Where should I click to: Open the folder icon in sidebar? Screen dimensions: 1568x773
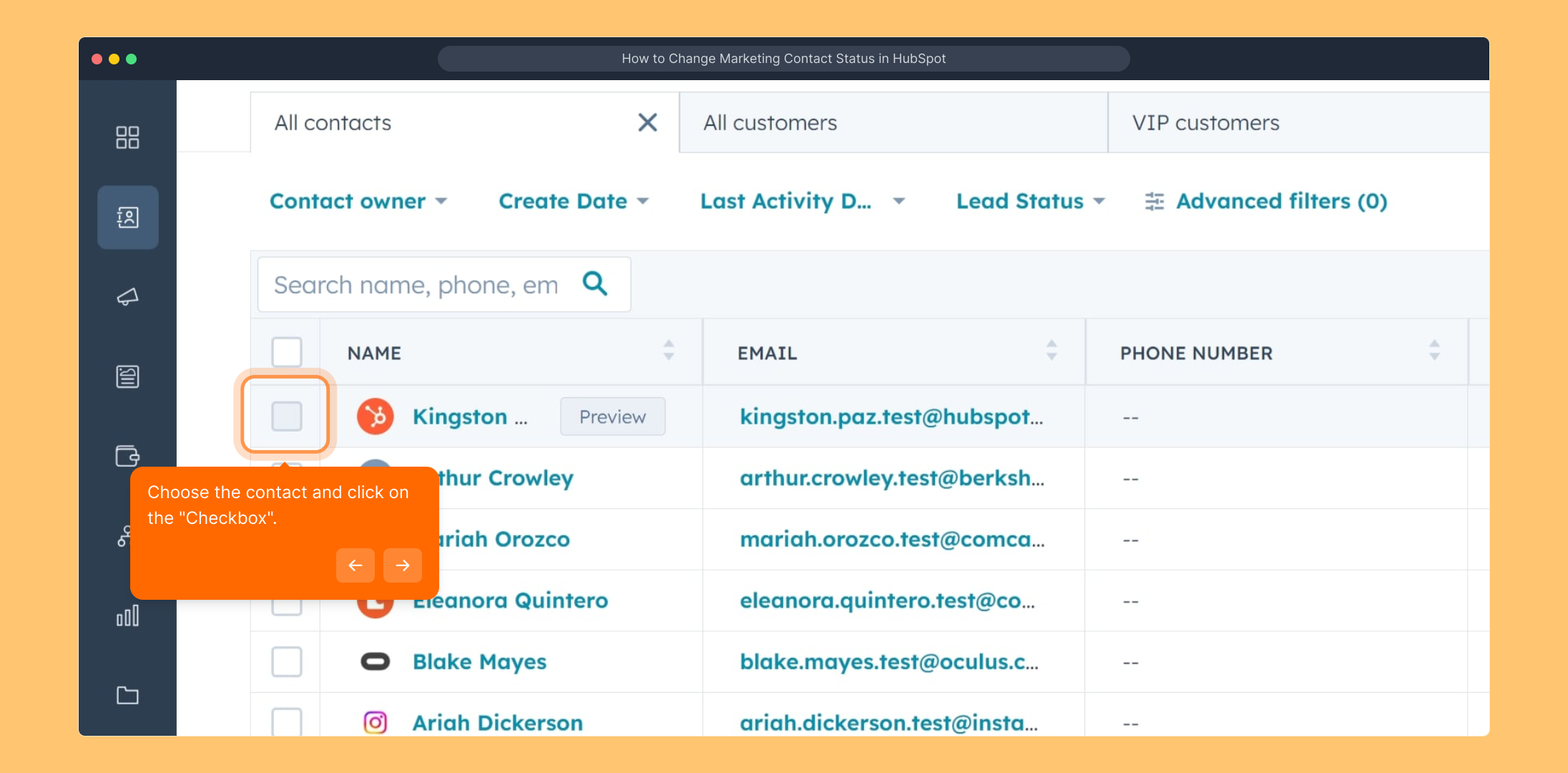(x=127, y=695)
